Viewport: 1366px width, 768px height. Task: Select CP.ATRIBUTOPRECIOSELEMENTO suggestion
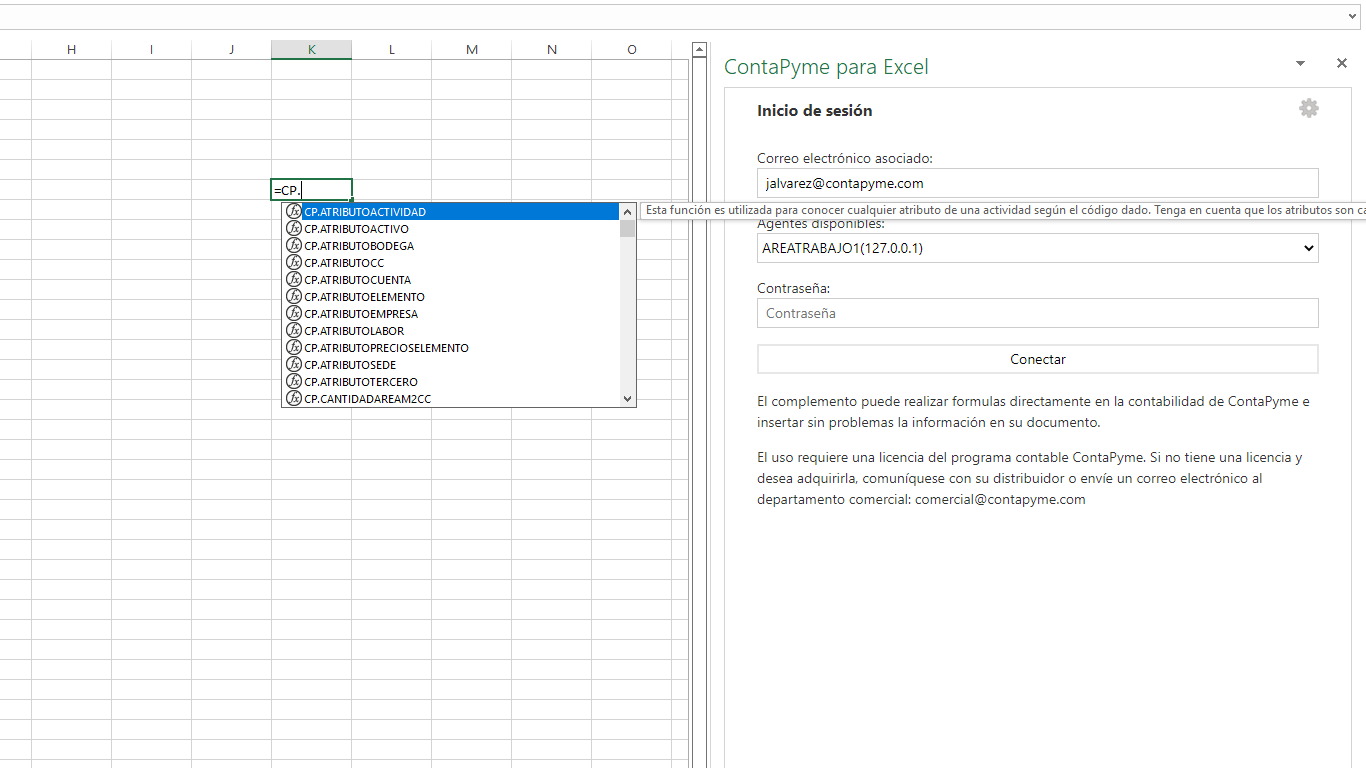[x=452, y=348]
